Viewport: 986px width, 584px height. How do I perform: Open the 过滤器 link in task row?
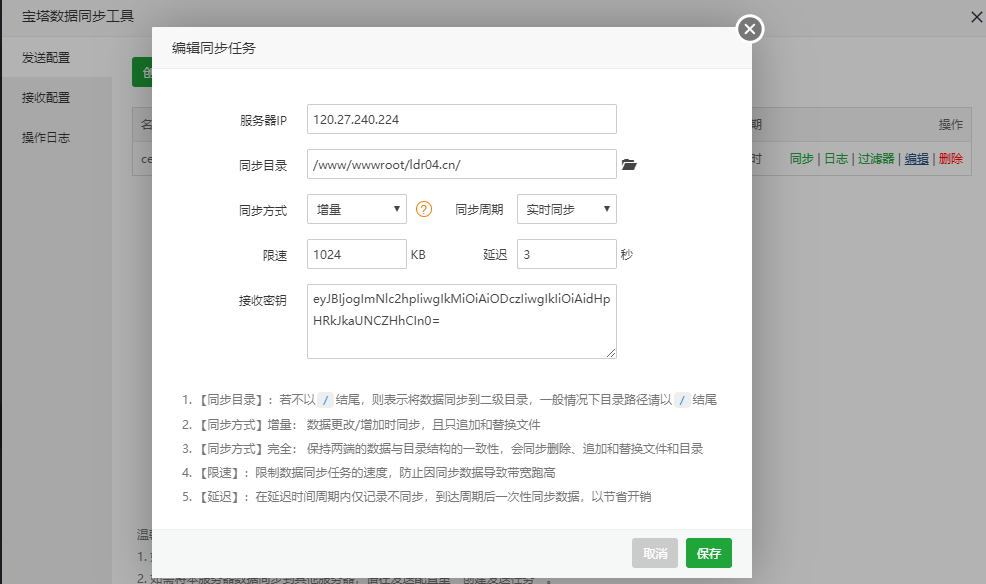point(876,159)
